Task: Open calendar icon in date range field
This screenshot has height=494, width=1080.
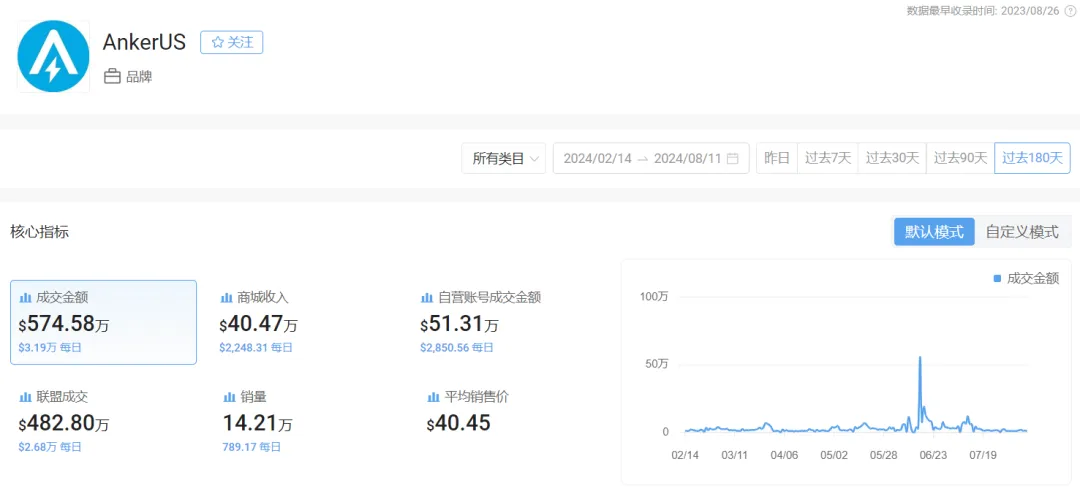Action: point(732,158)
